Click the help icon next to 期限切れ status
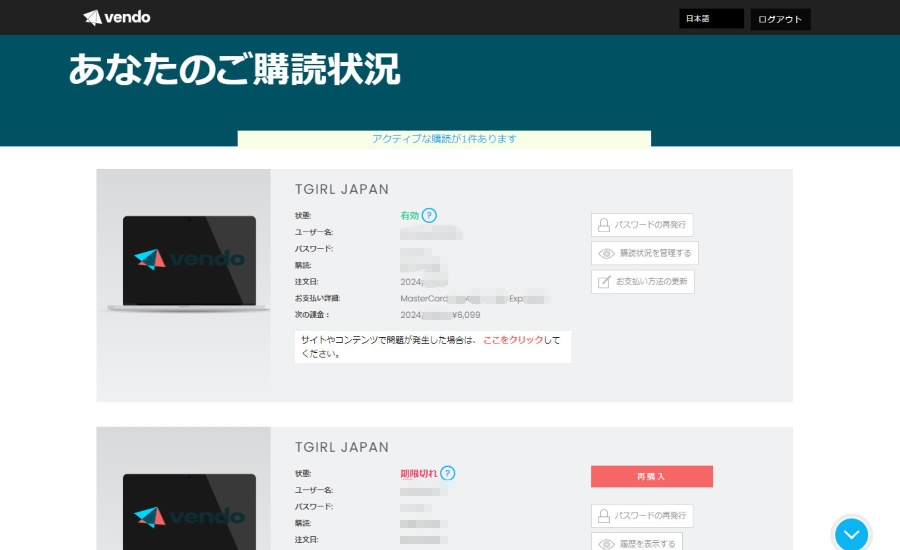Screen dimensions: 900x550 click(x=448, y=473)
